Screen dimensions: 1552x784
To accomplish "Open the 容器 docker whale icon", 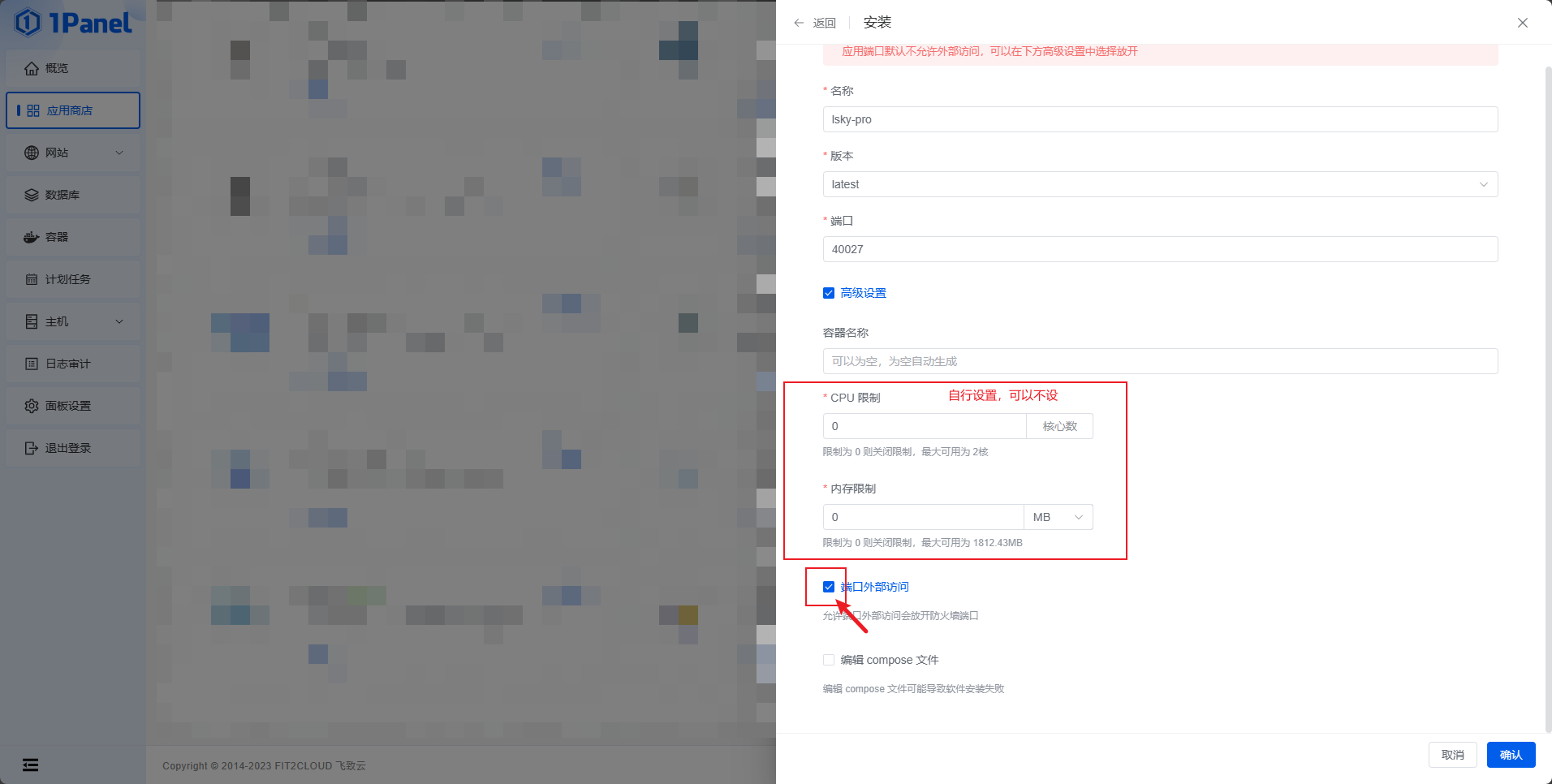I will 32,237.
